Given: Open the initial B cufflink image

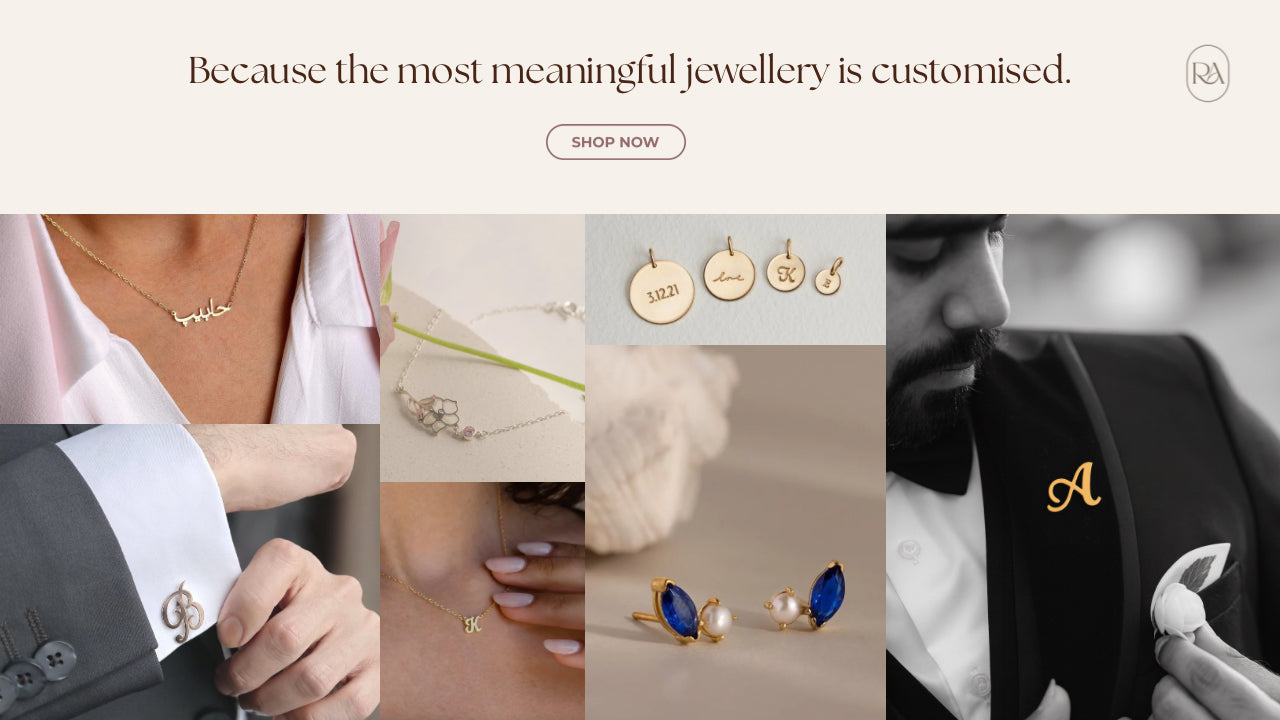Looking at the screenshot, I should point(190,571).
